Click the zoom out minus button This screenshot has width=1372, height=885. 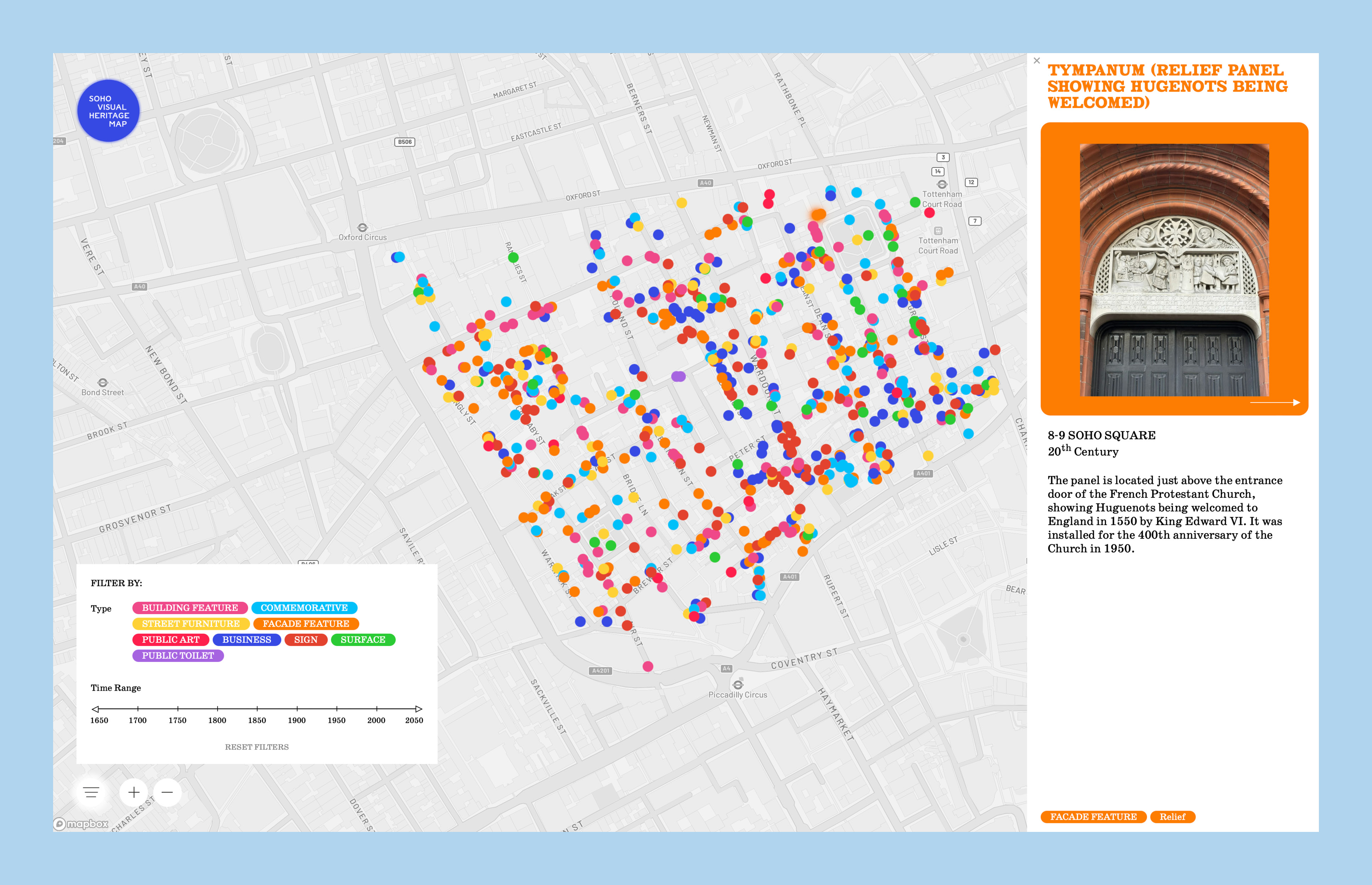point(167,793)
